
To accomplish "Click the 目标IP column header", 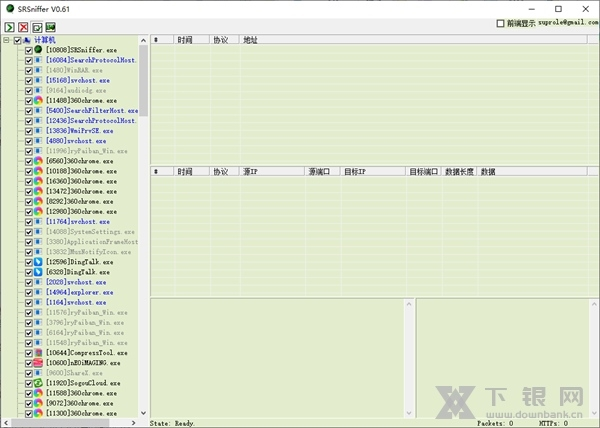I will [x=355, y=171].
